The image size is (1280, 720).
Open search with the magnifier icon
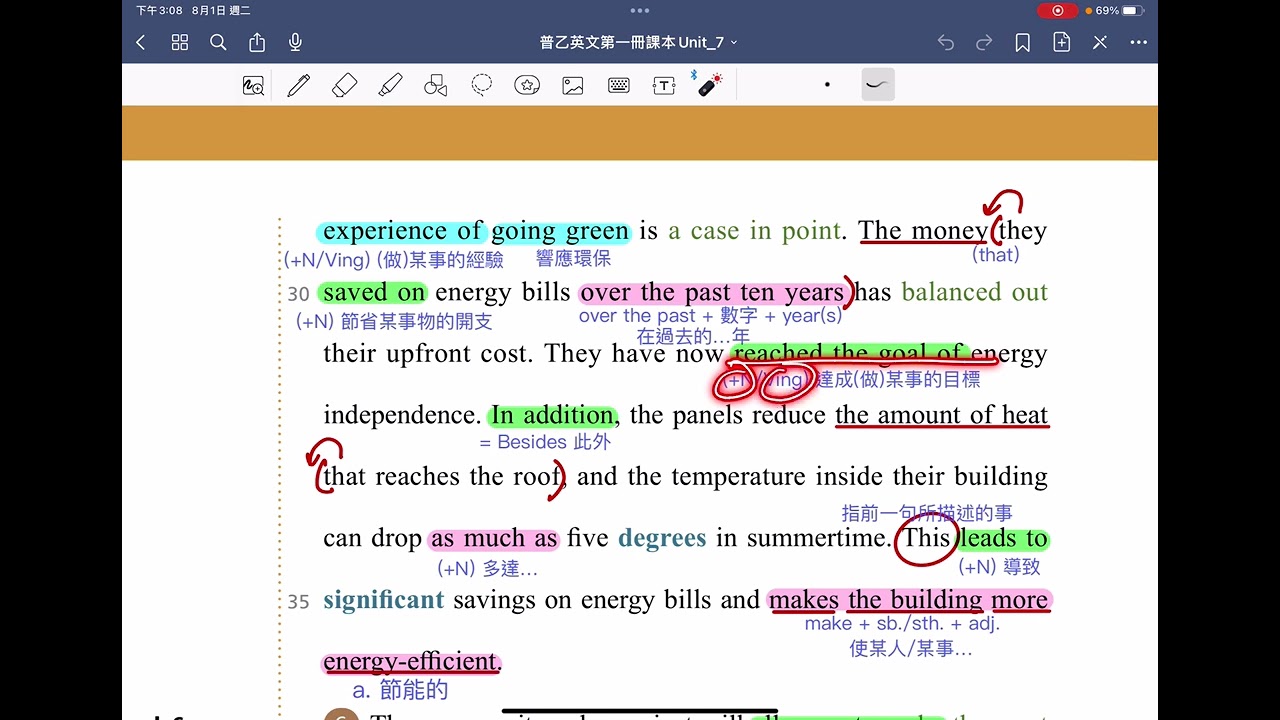tap(218, 42)
